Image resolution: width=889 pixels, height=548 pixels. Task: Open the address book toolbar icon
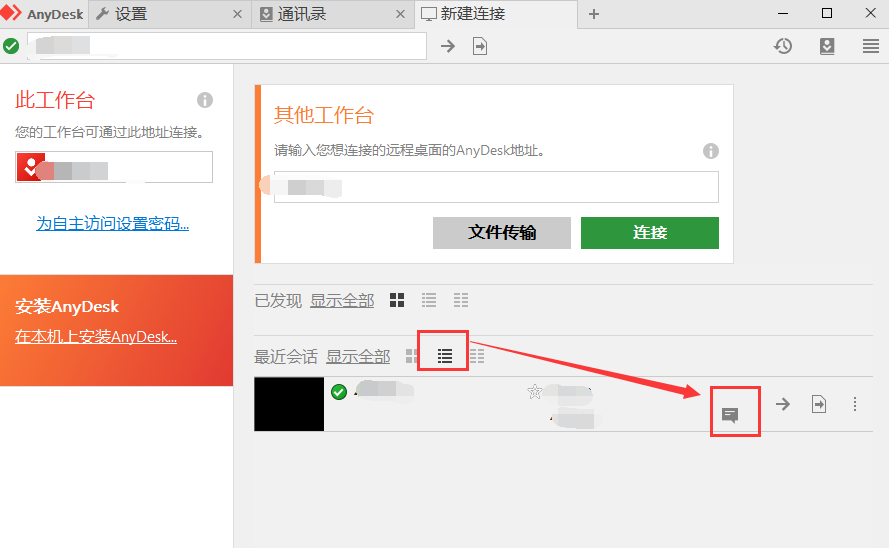point(827,46)
